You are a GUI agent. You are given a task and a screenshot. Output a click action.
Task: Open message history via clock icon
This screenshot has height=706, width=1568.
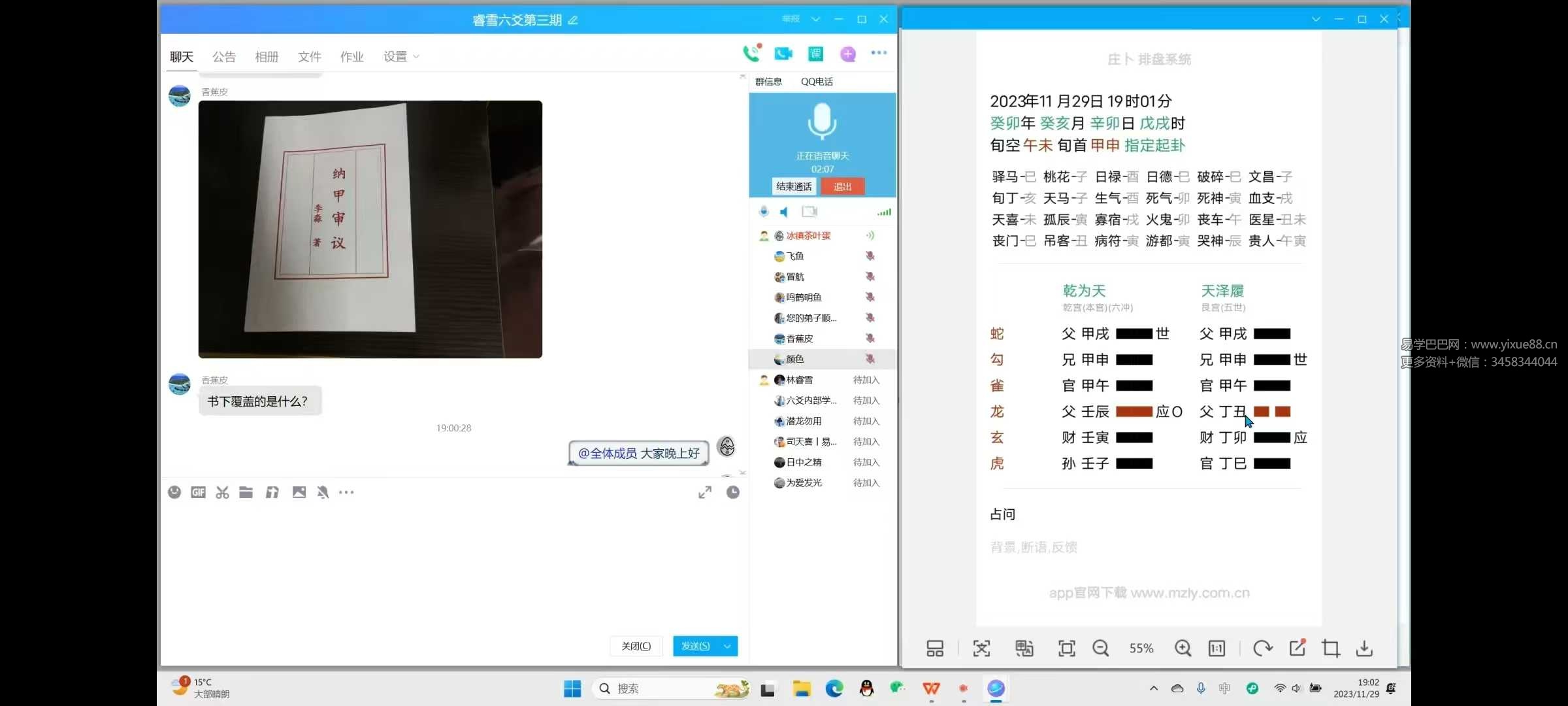coord(733,492)
